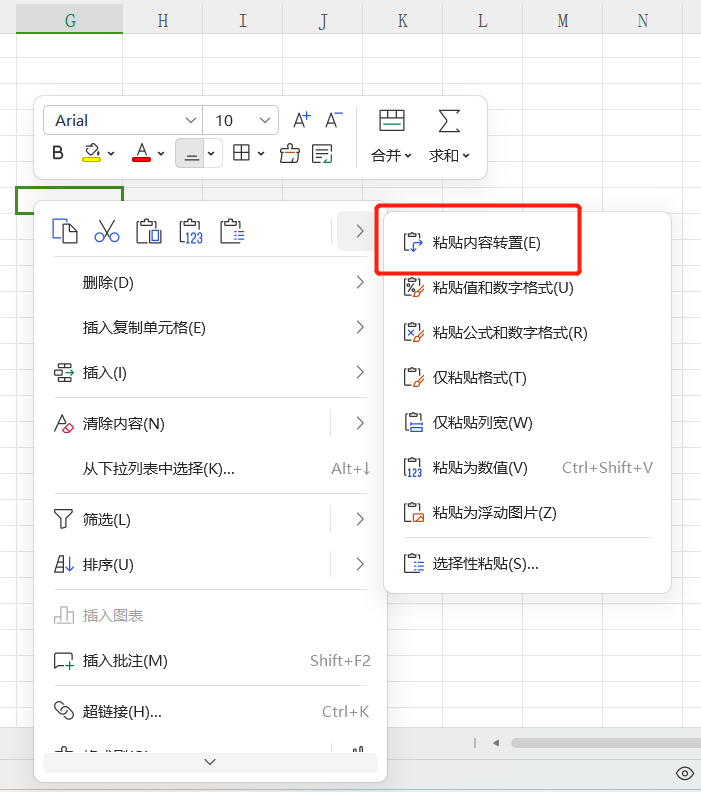This screenshot has width=701, height=792.
Task: Click the eye view mode icon
Action: [685, 773]
